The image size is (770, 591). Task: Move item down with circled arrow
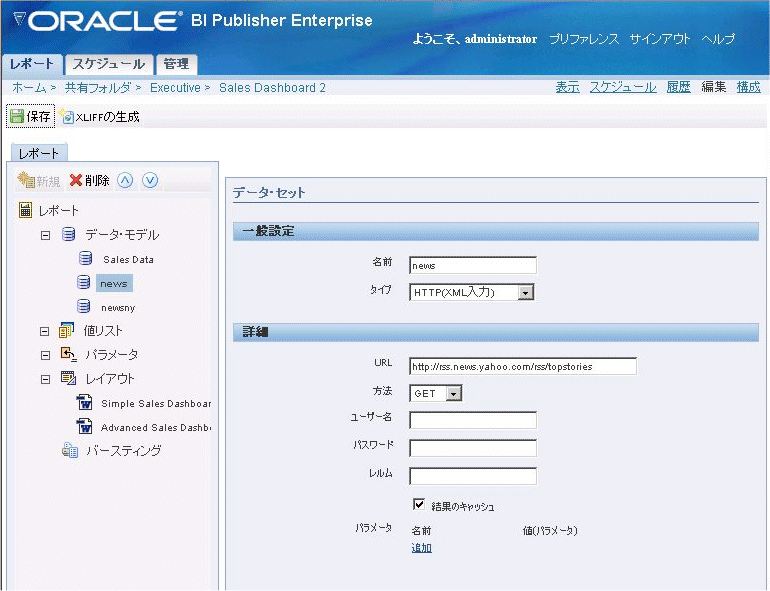pos(150,180)
